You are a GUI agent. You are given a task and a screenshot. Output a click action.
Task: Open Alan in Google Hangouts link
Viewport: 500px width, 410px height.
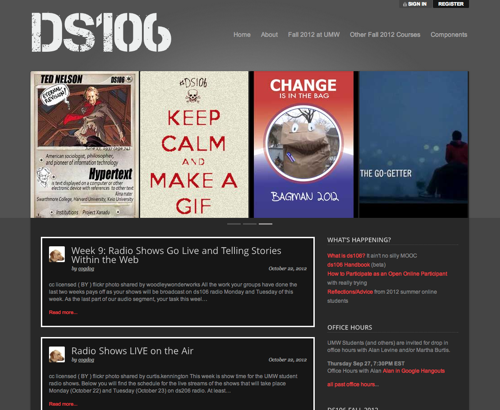pos(414,371)
